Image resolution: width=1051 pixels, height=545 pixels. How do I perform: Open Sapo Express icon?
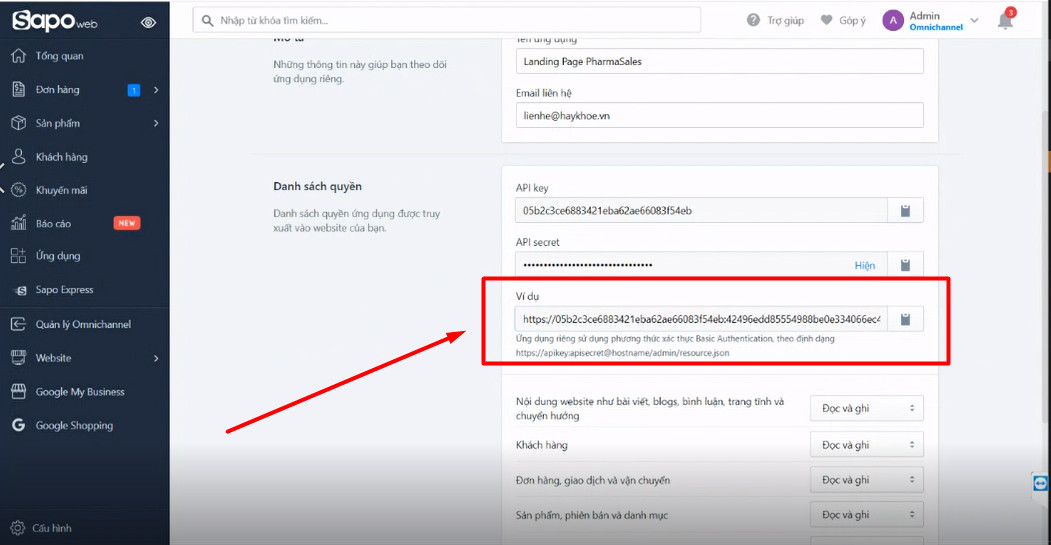21,290
